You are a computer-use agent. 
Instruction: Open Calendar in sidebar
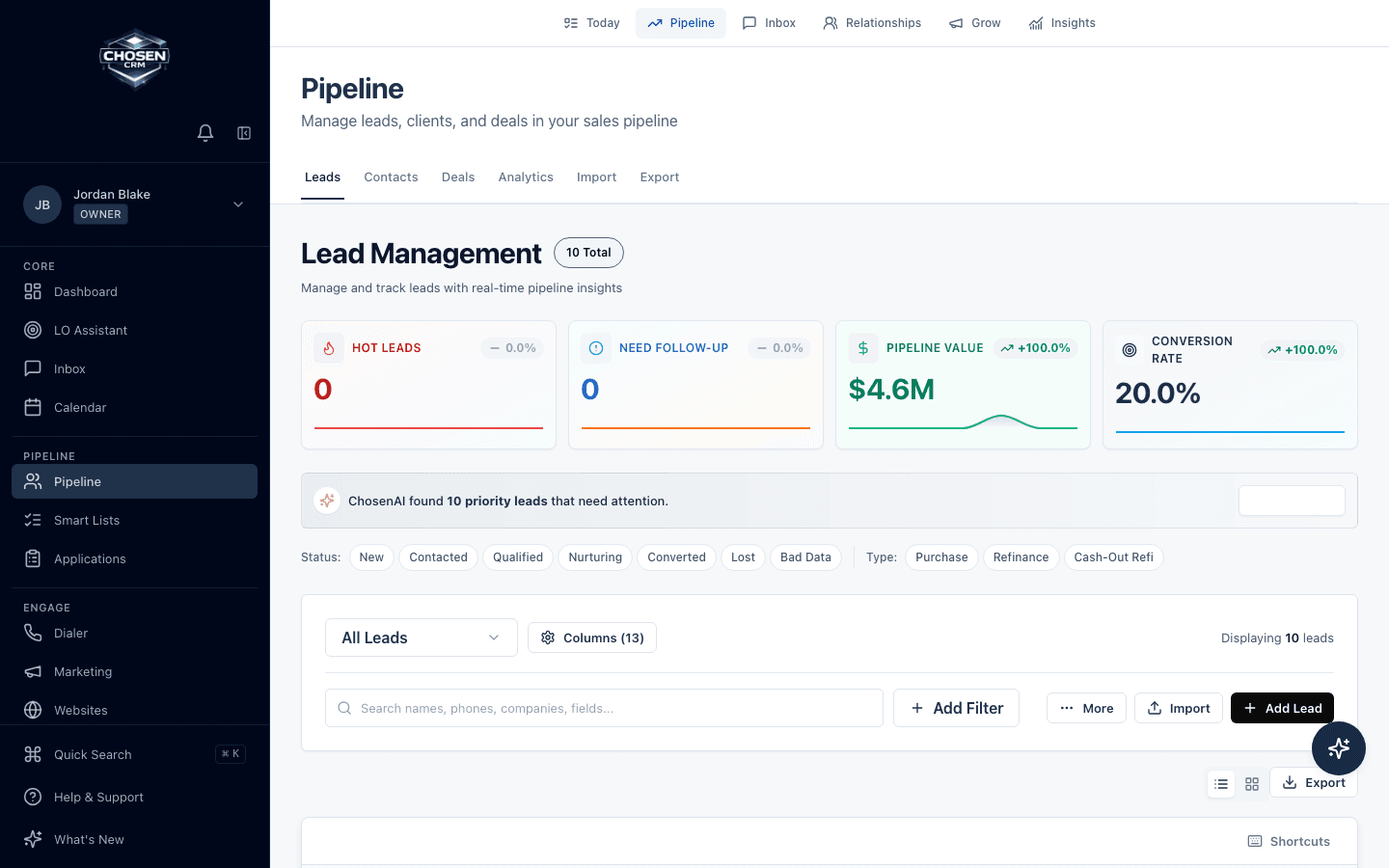coord(135,407)
